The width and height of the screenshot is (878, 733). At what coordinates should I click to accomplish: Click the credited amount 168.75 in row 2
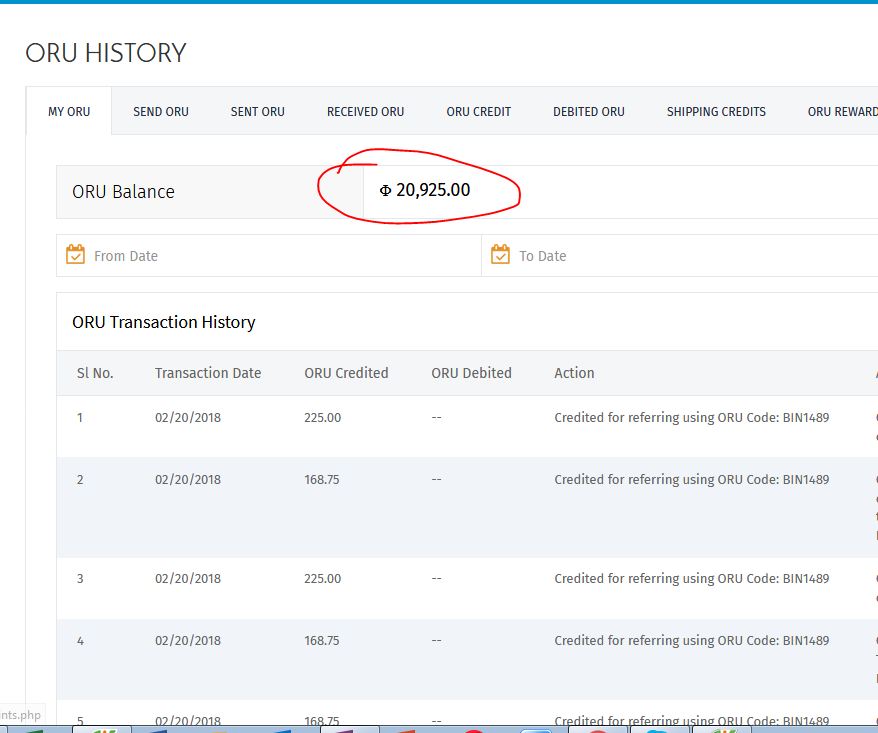point(322,479)
